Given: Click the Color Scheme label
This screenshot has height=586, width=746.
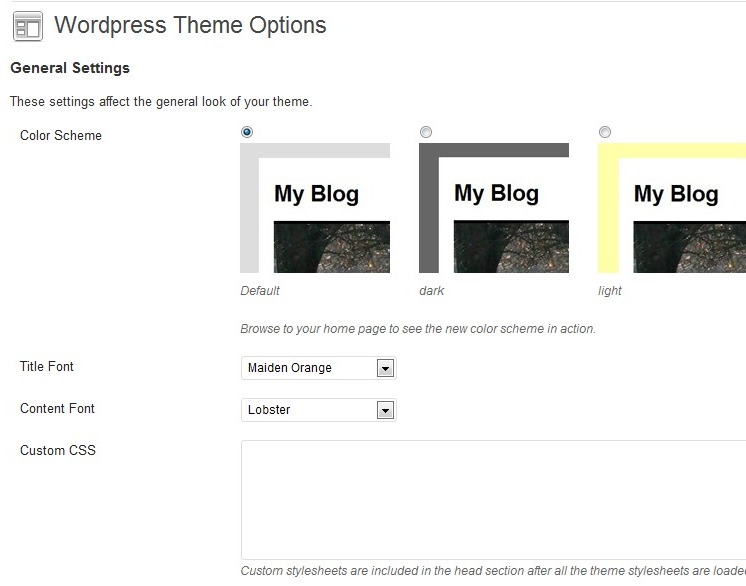Looking at the screenshot, I should pyautogui.click(x=61, y=136).
